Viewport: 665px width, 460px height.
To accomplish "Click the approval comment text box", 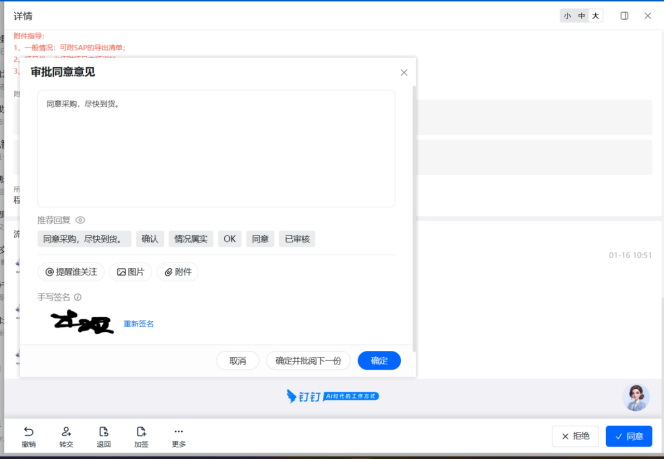I will coord(216,148).
